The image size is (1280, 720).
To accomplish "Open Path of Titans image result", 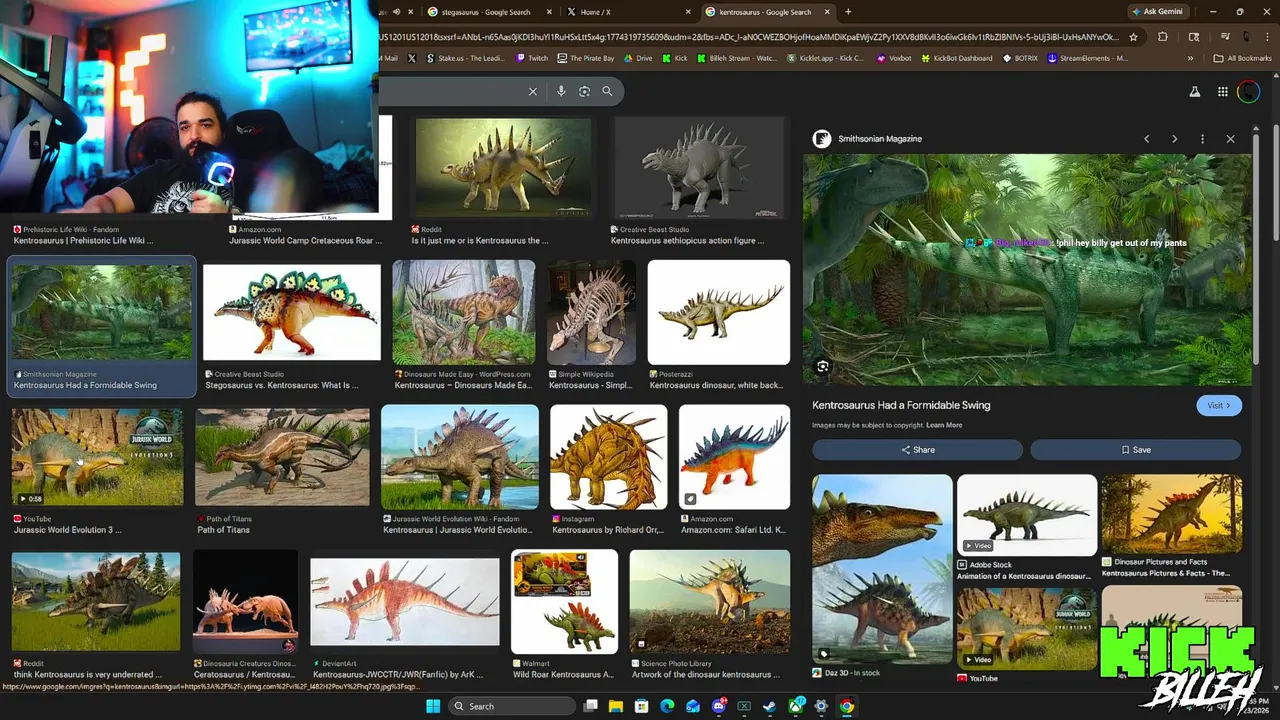I will (282, 456).
